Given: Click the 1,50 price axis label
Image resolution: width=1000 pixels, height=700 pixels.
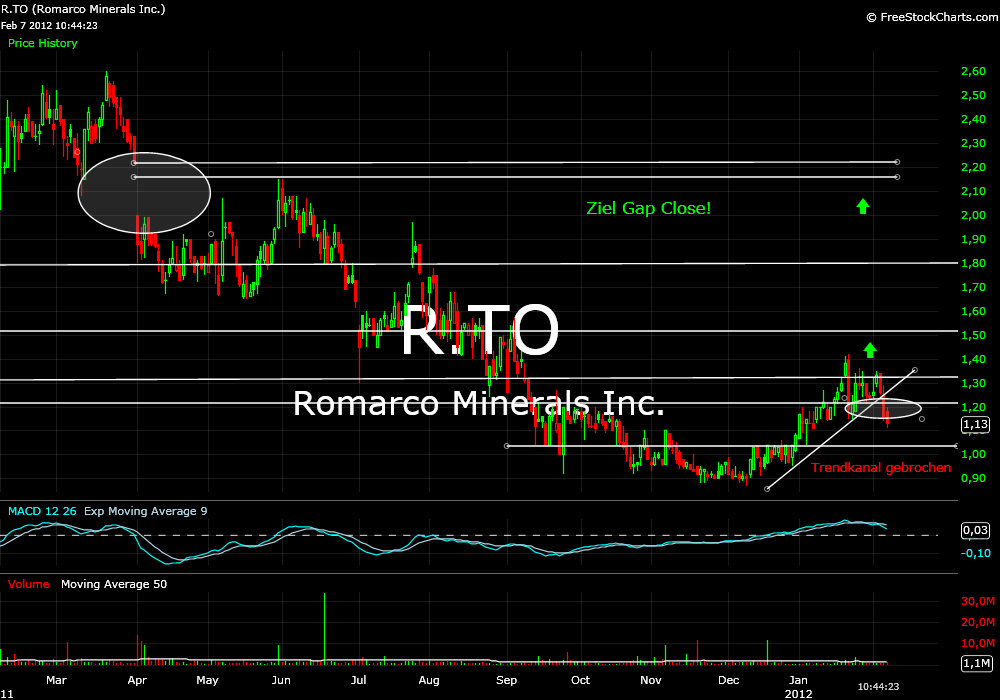Looking at the screenshot, I should [x=973, y=335].
